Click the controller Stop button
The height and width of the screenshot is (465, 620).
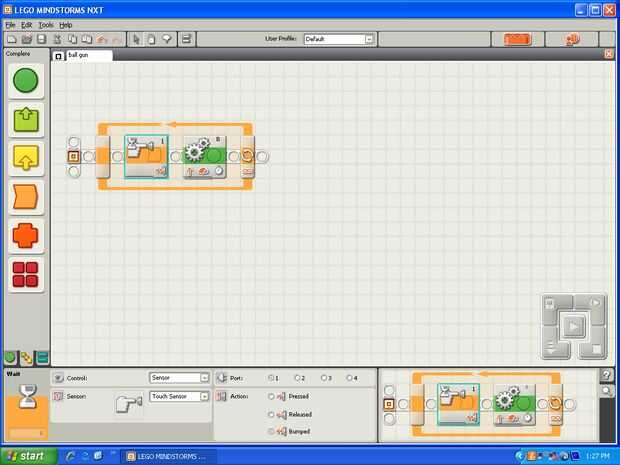(597, 349)
